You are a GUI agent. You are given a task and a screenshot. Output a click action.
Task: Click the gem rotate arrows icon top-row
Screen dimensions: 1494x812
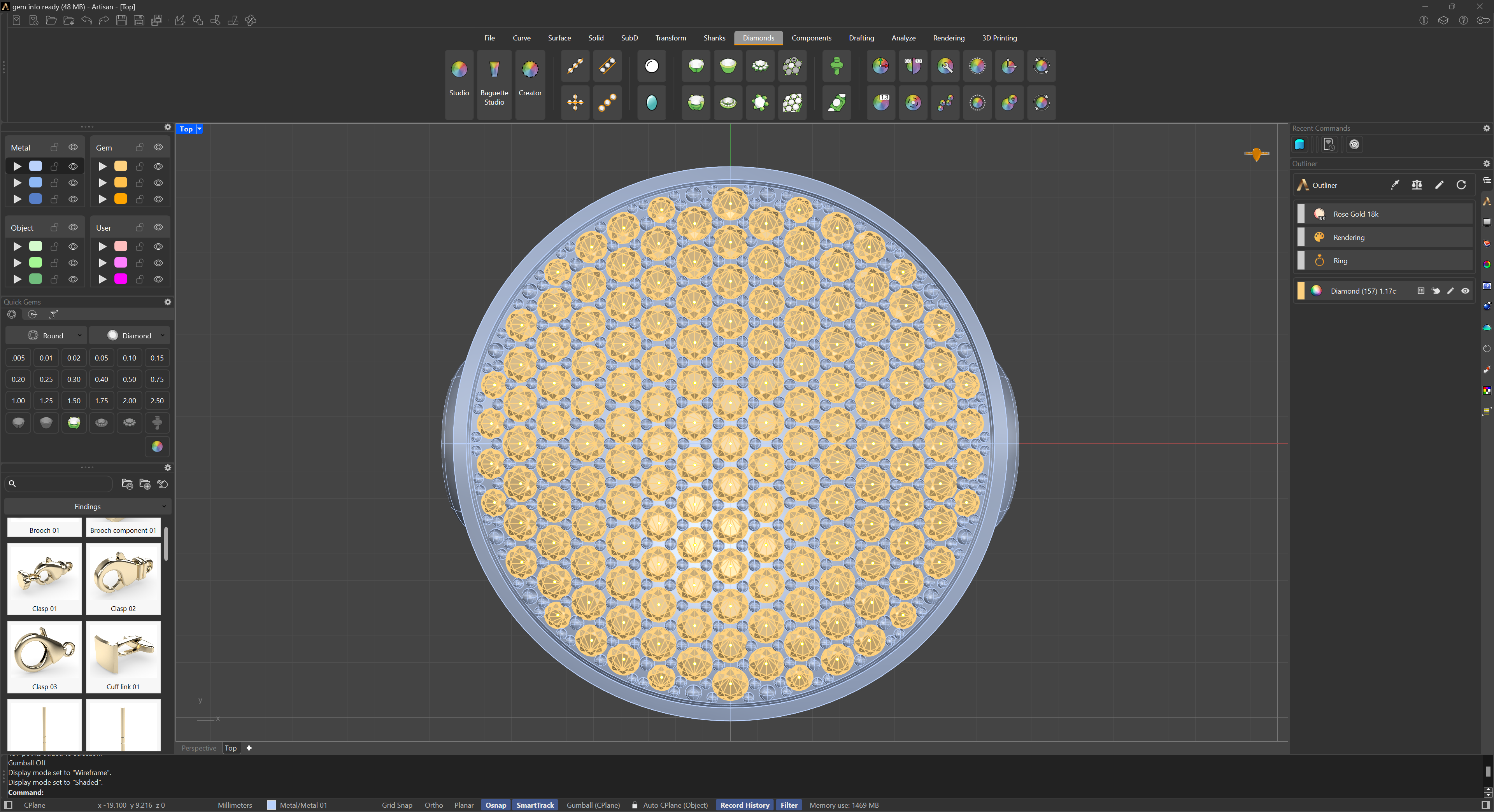[x=1041, y=66]
